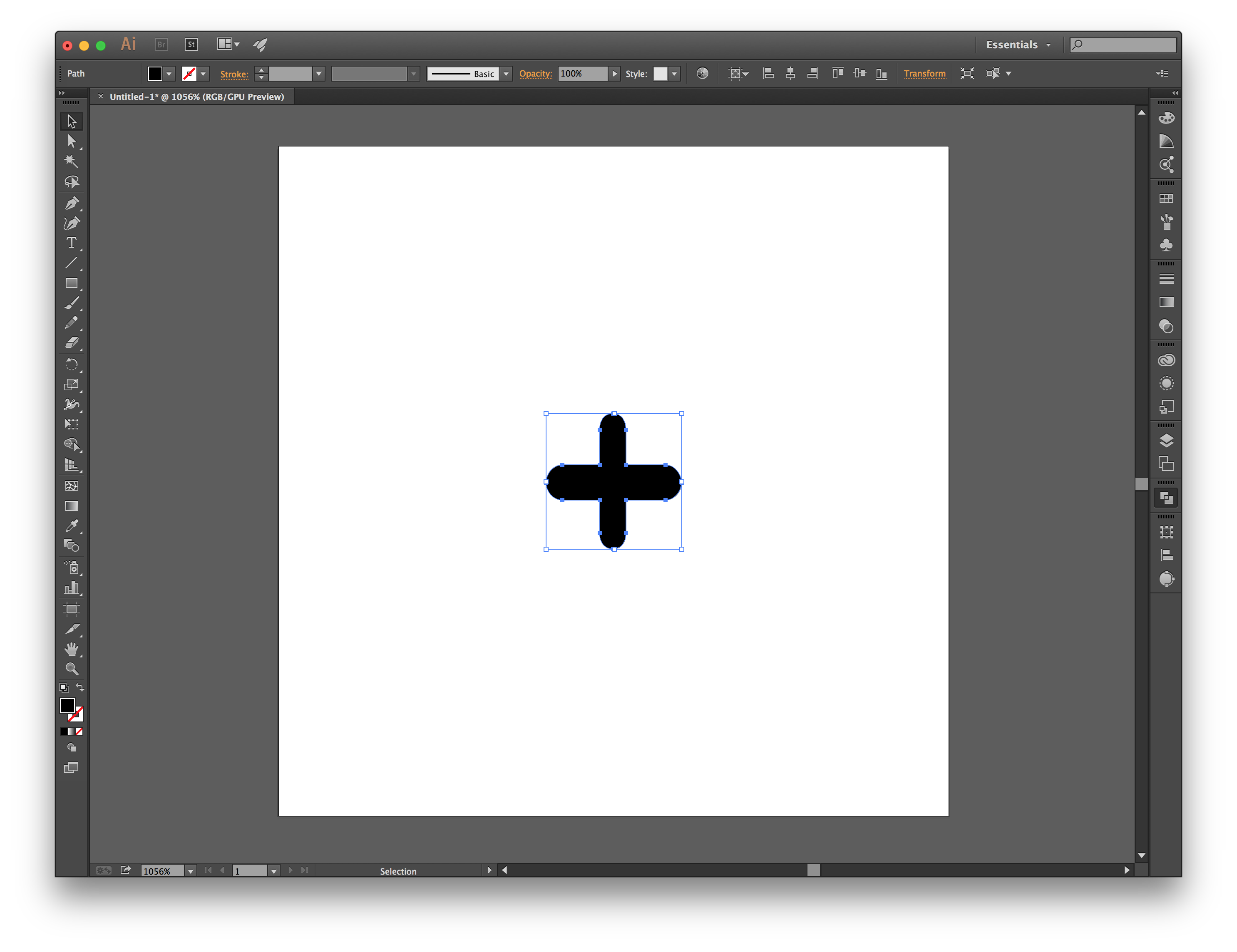
Task: Select the Type tool
Action: click(71, 243)
